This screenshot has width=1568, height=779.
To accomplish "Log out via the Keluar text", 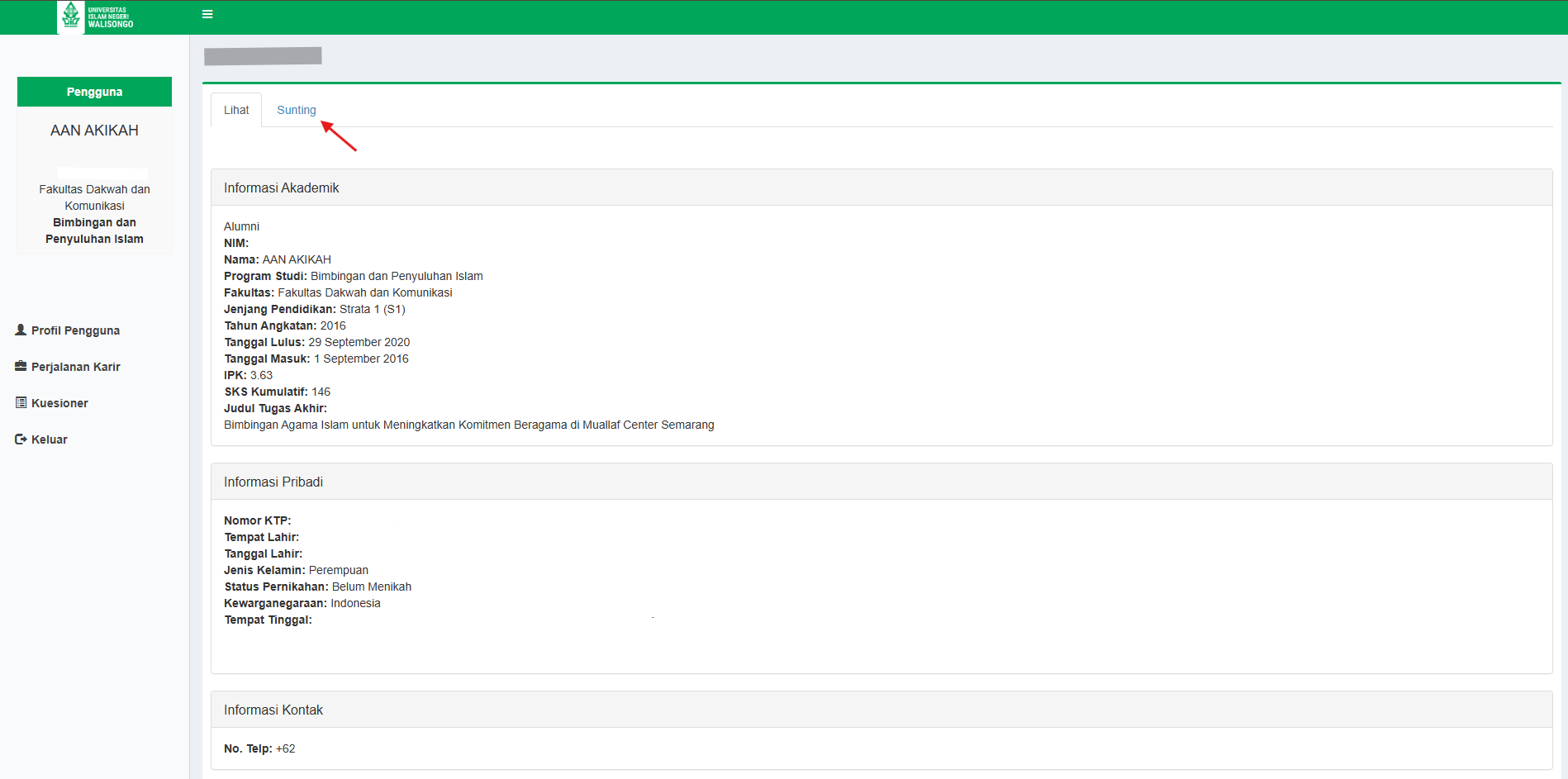I will coord(50,439).
